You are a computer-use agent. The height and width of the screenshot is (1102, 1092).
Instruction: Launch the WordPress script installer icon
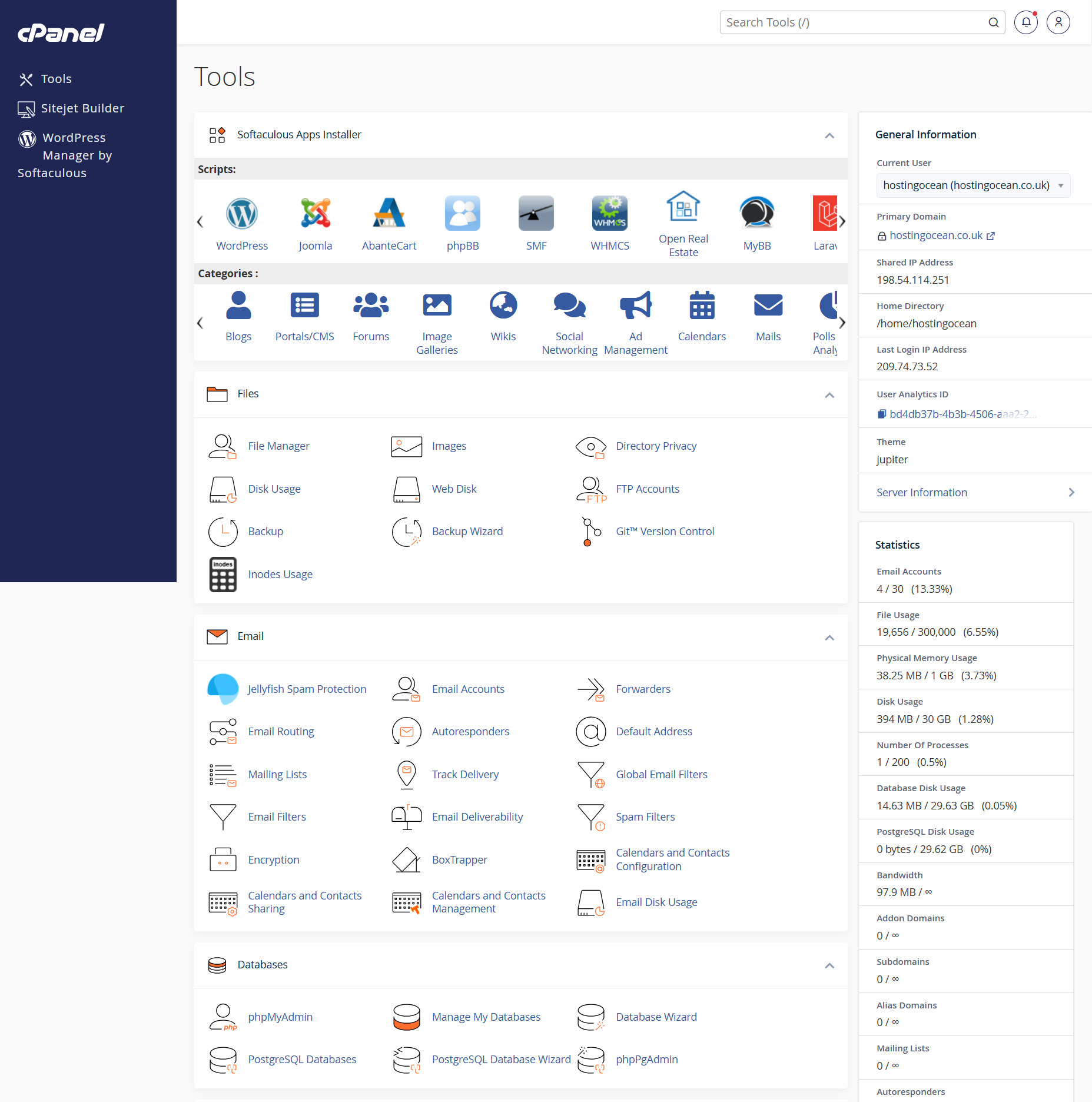pos(241,214)
